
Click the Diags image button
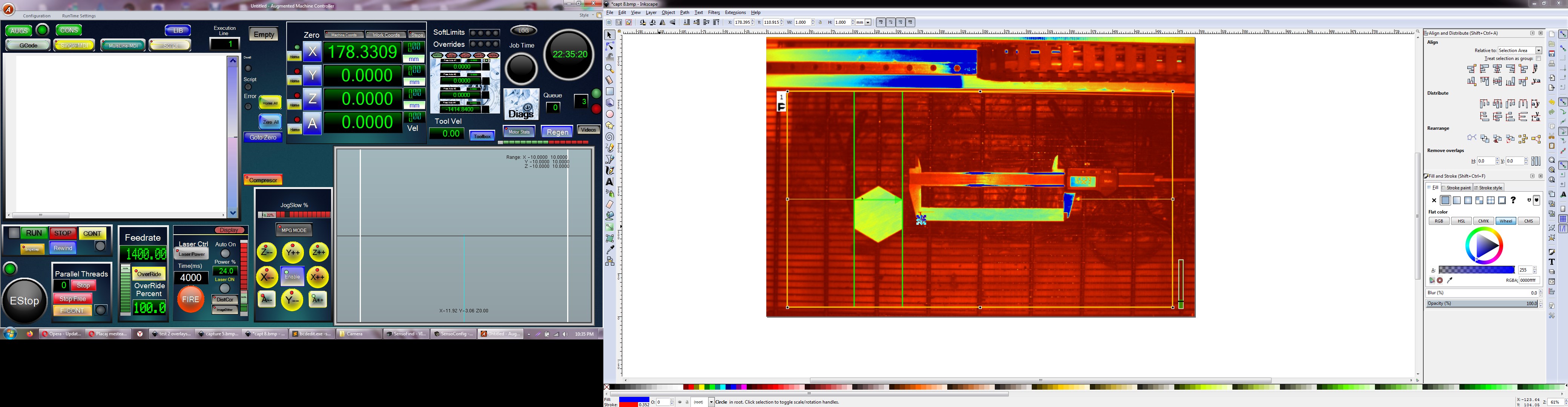pyautogui.click(x=521, y=105)
